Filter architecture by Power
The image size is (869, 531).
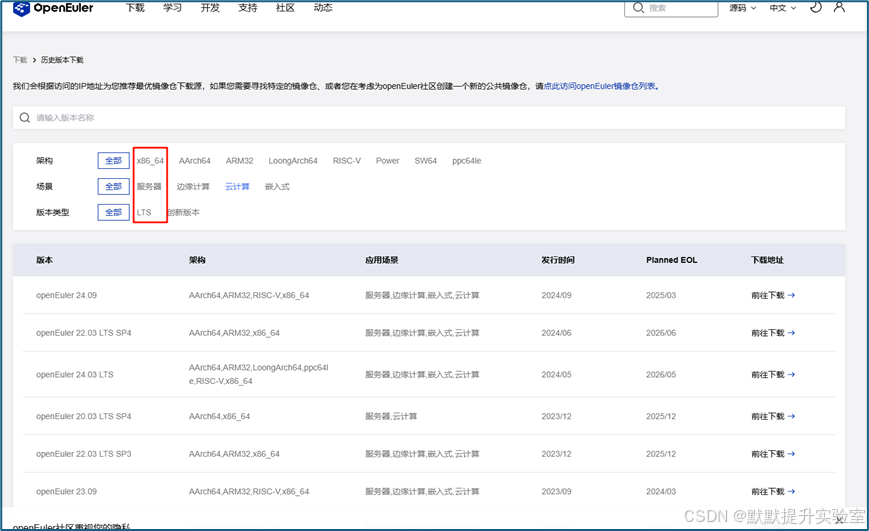coord(387,161)
